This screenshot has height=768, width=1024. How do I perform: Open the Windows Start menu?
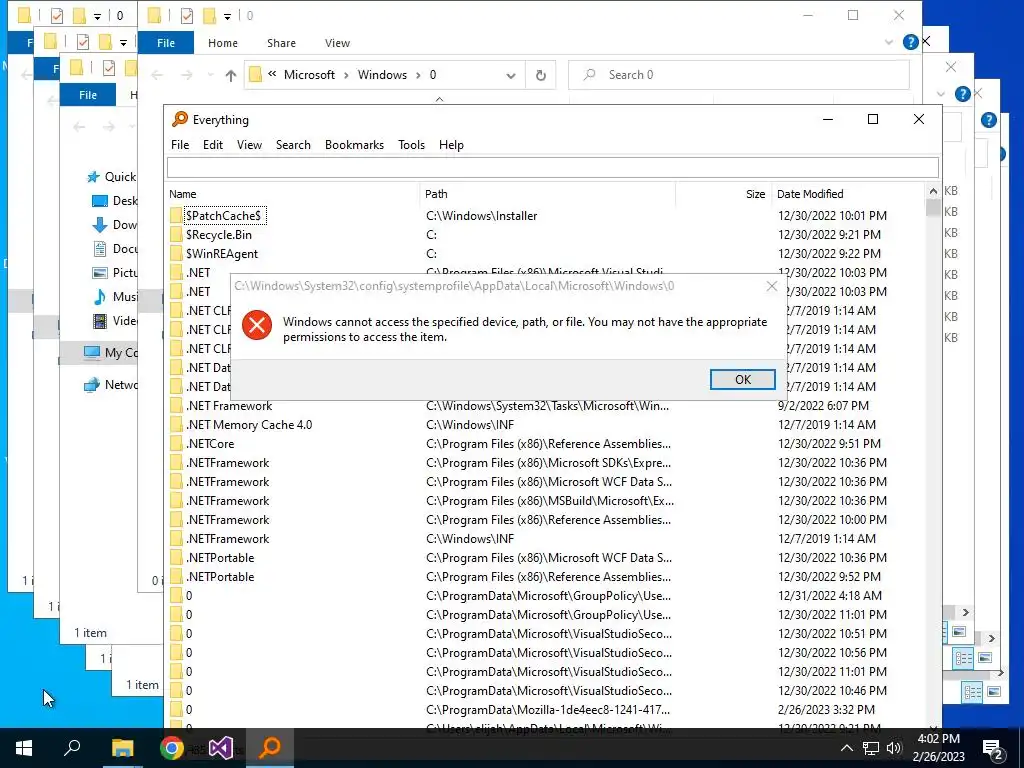coord(24,748)
